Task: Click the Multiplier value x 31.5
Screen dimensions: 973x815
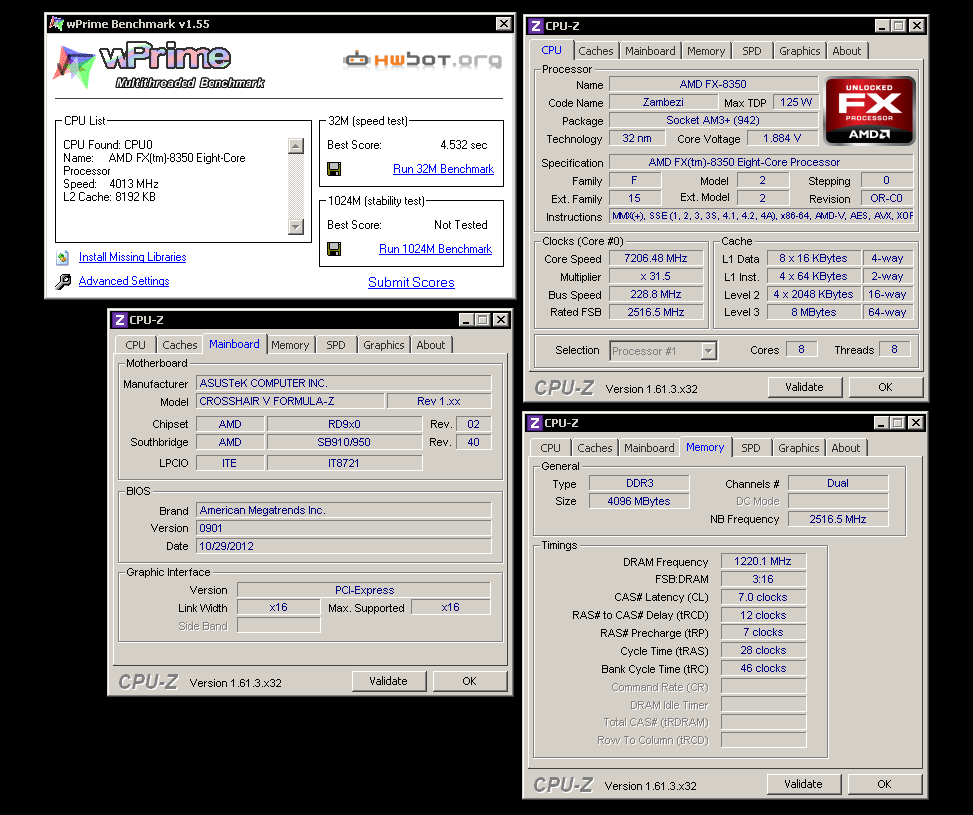Action: coord(656,276)
